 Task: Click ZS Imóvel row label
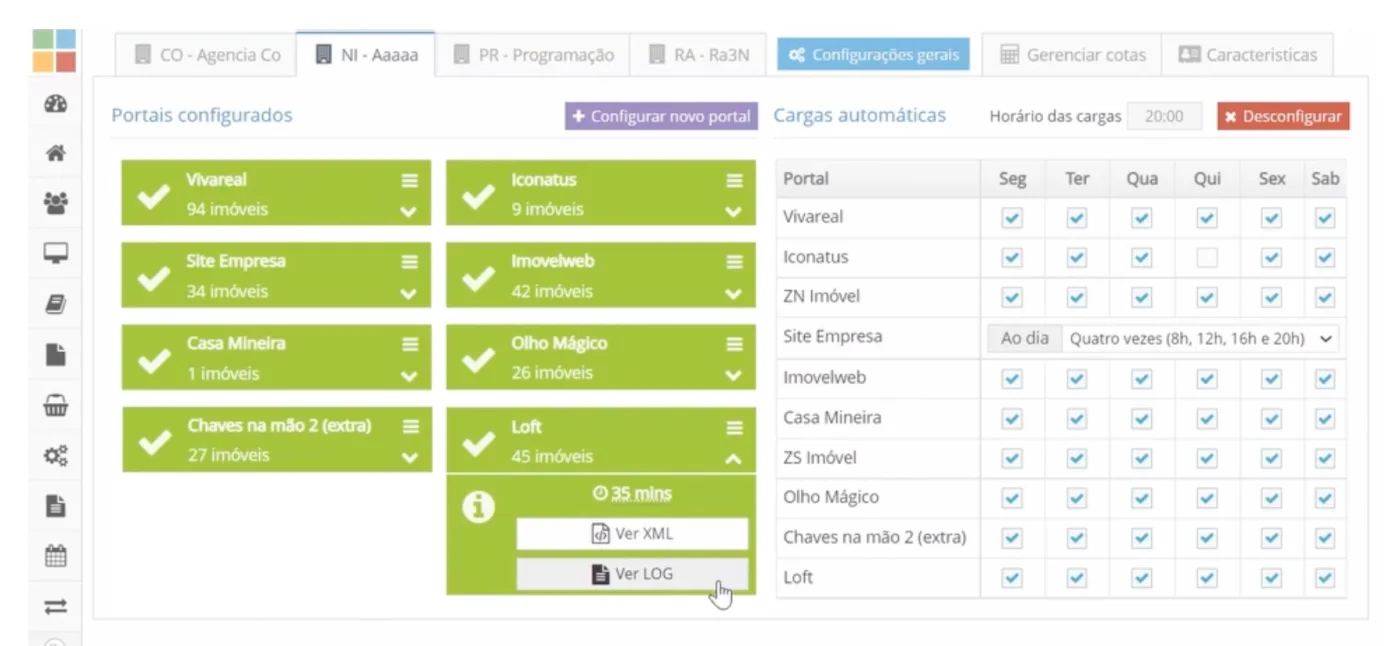820,458
